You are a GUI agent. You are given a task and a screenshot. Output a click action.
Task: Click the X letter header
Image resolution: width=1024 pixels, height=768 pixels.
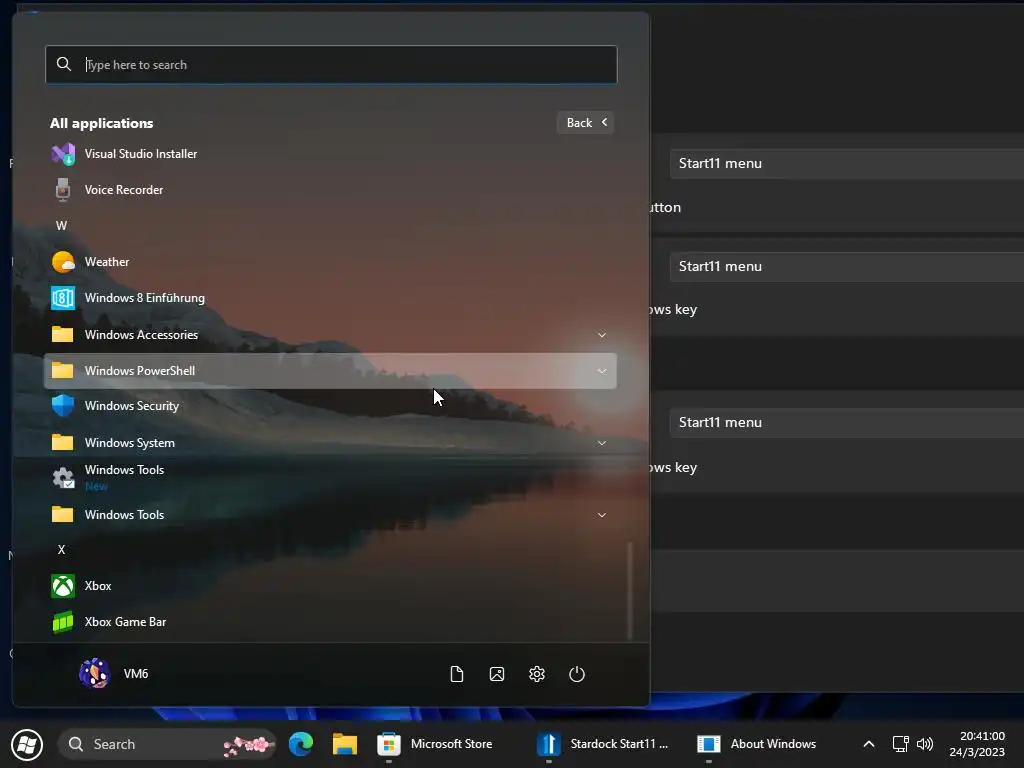61,550
